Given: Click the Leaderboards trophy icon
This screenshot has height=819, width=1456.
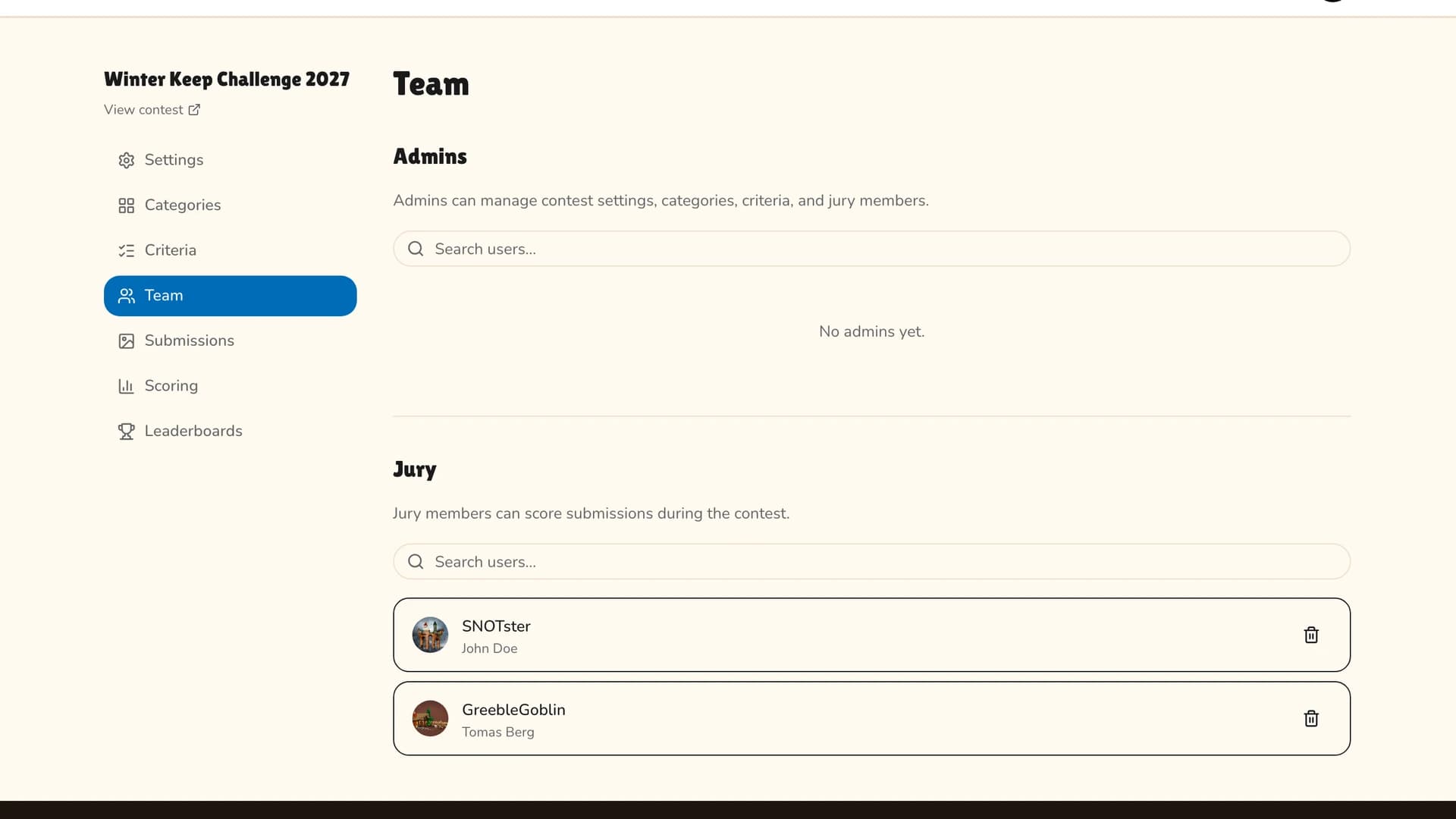Looking at the screenshot, I should pos(126,431).
